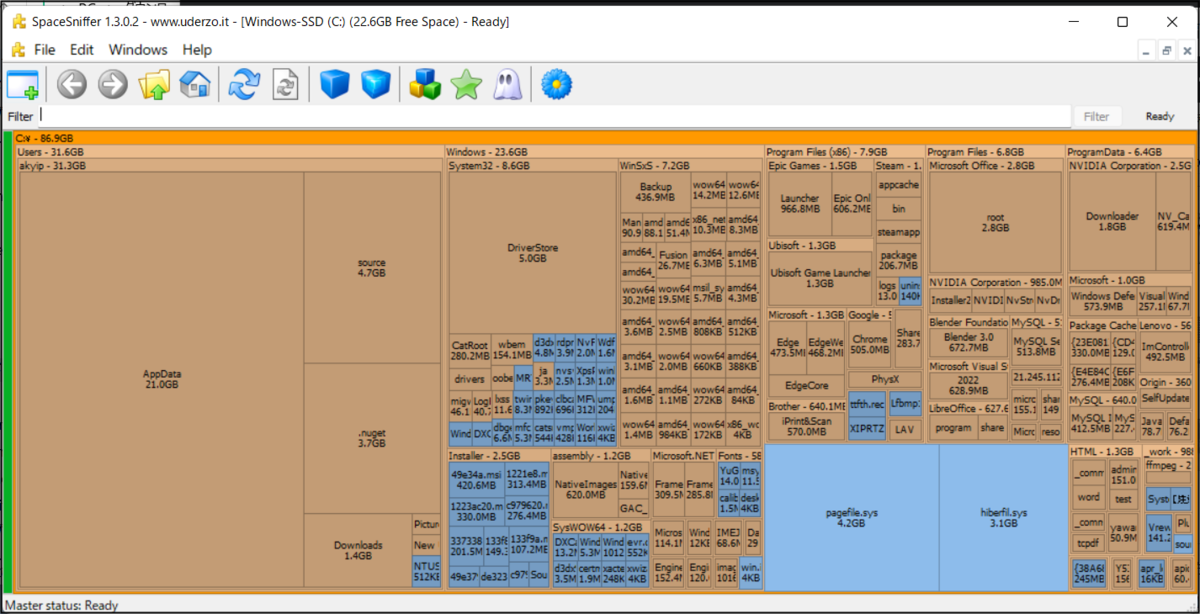1200x614 pixels.
Task: Select the root 2.8GB block
Action: tap(995, 222)
